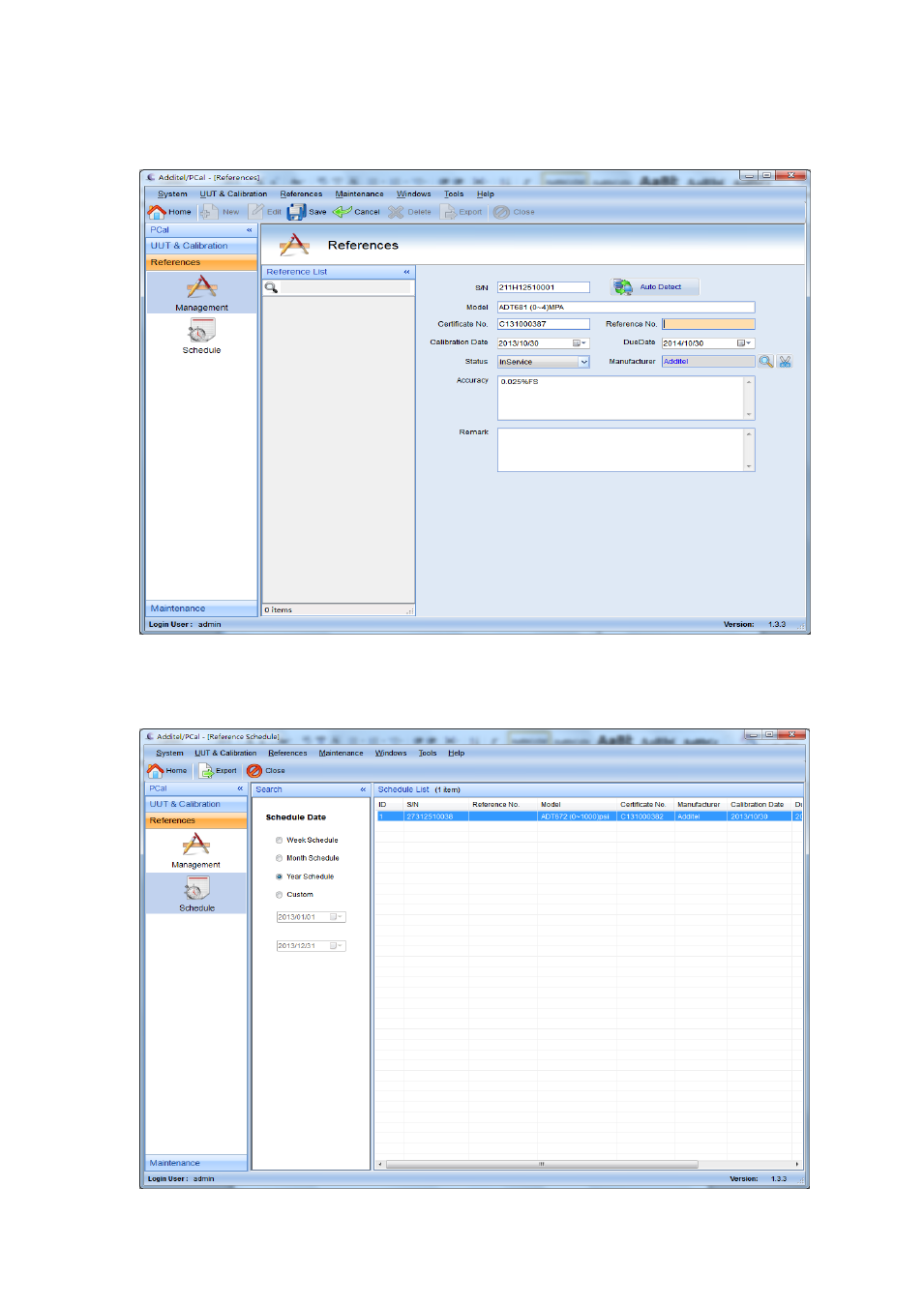Select Month Schedule radio button
This screenshot has width=924, height=1306.
pyautogui.click(x=280, y=858)
